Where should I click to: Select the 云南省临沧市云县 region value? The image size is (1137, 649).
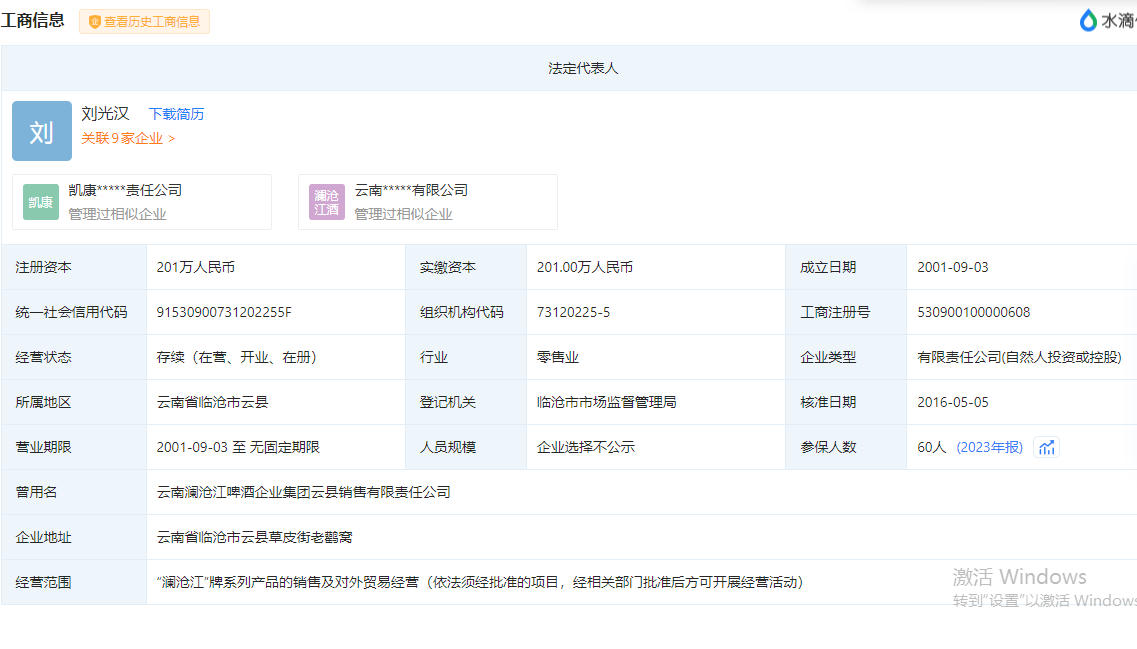[212, 402]
